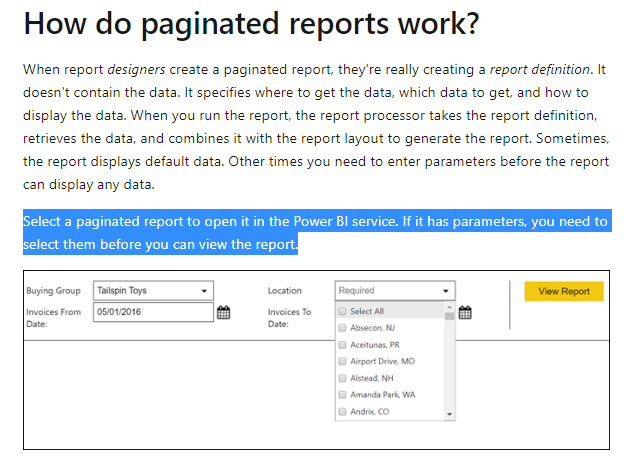Click the Invoices From Date input field
Viewport: 636px width, 461px height.
click(153, 312)
